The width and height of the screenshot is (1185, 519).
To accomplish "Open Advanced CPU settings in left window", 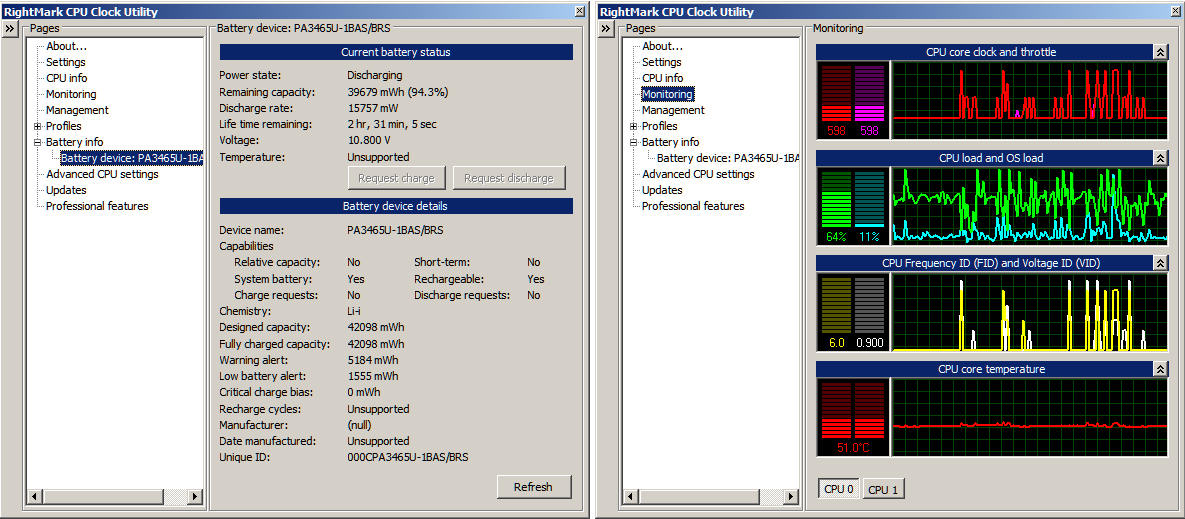I will (102, 174).
